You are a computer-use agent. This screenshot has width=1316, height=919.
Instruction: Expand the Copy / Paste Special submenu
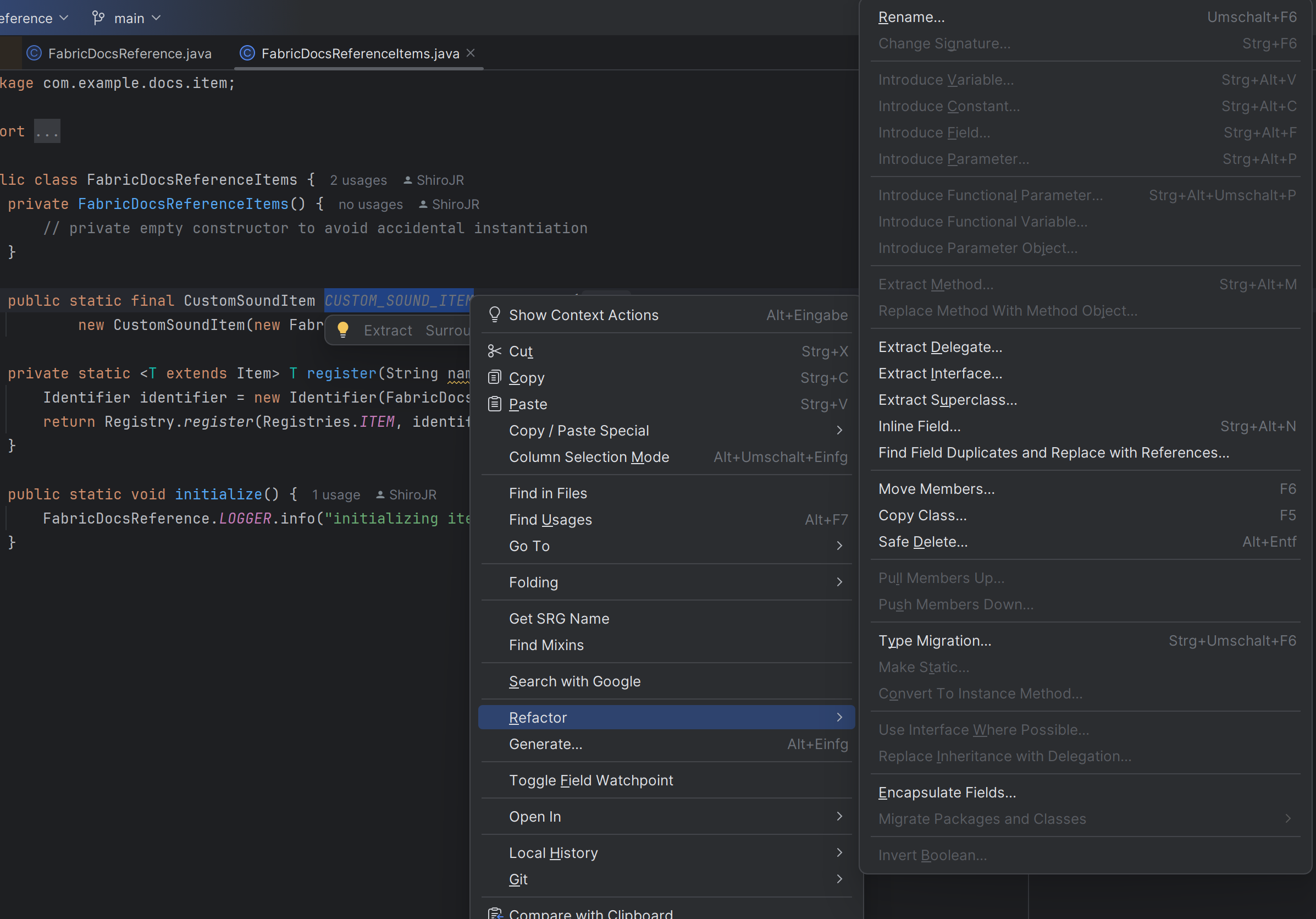pyautogui.click(x=579, y=430)
